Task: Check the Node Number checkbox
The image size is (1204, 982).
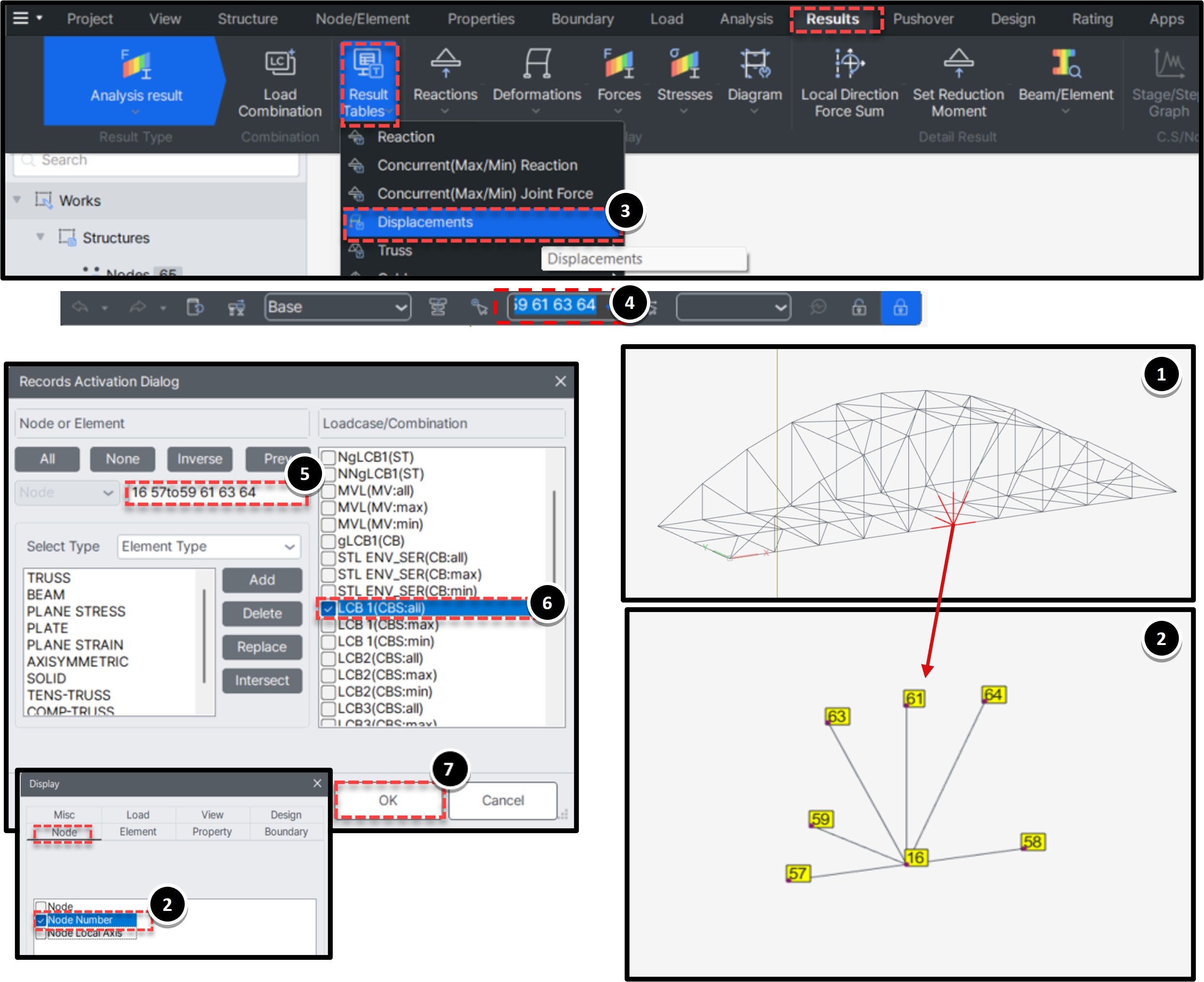Action: click(x=40, y=920)
